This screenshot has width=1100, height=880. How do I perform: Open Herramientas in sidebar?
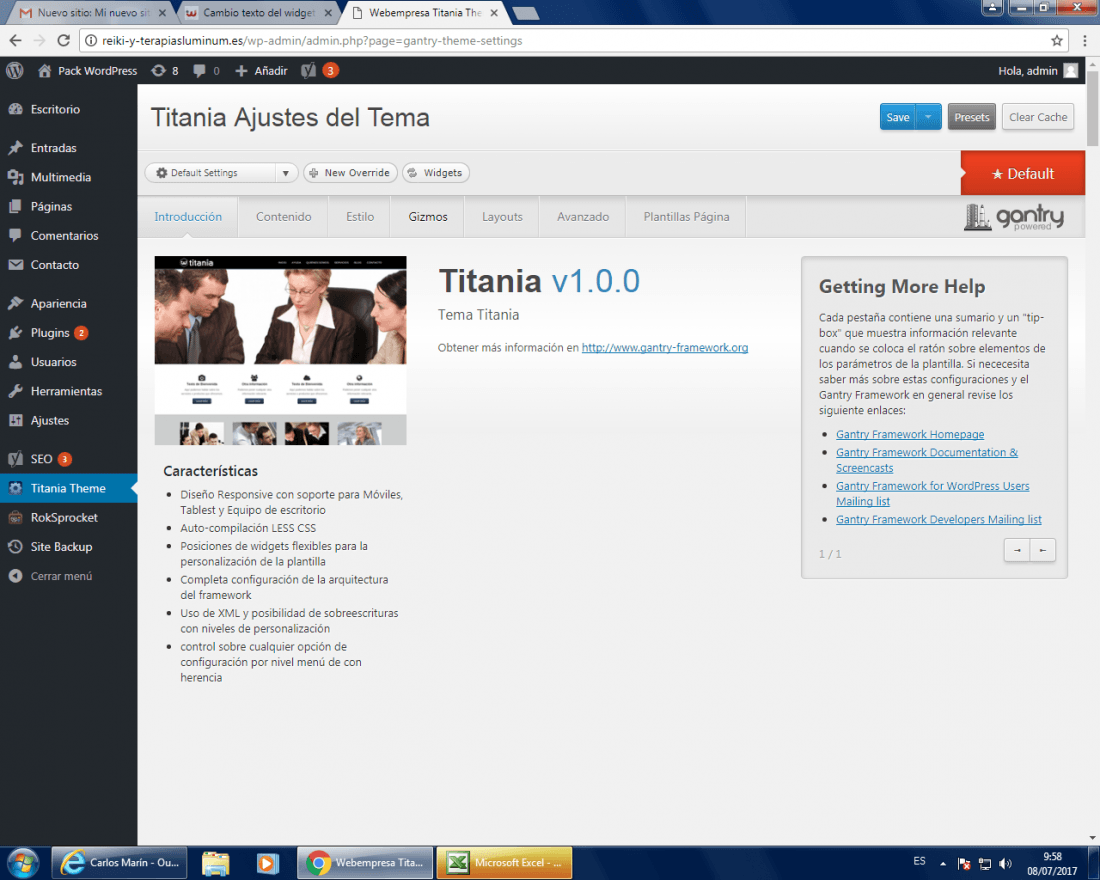(68, 392)
